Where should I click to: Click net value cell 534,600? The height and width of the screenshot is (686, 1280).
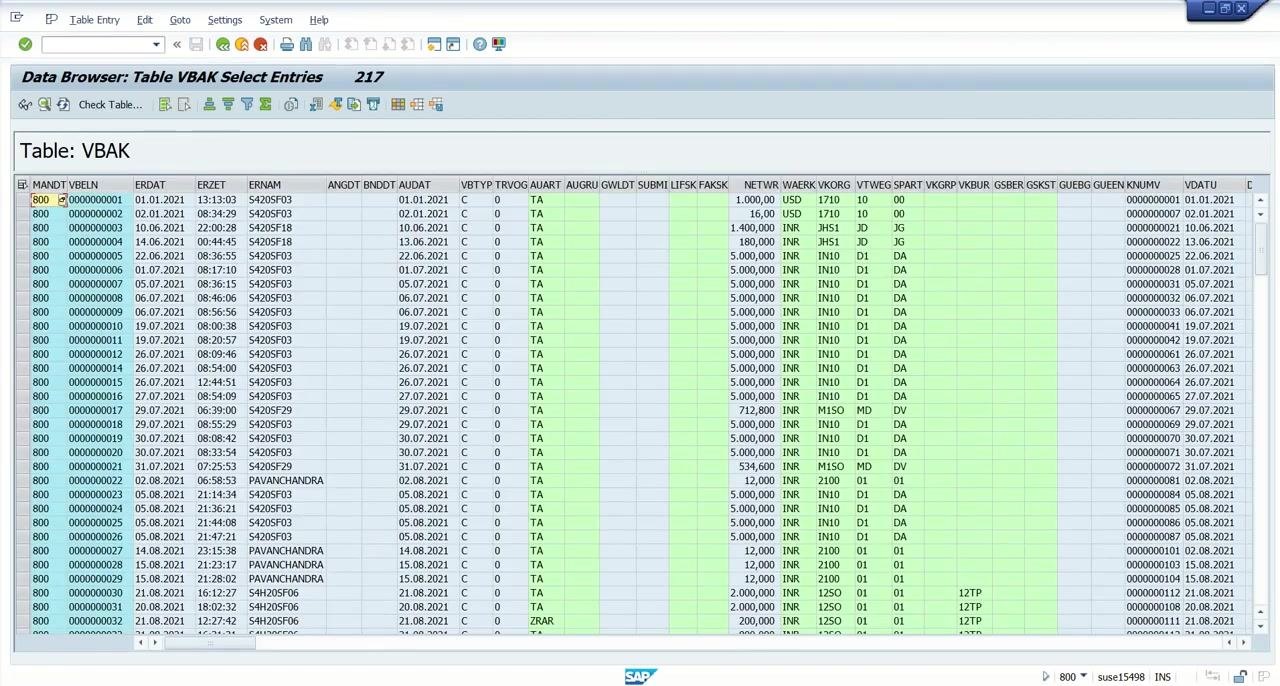click(x=755, y=467)
